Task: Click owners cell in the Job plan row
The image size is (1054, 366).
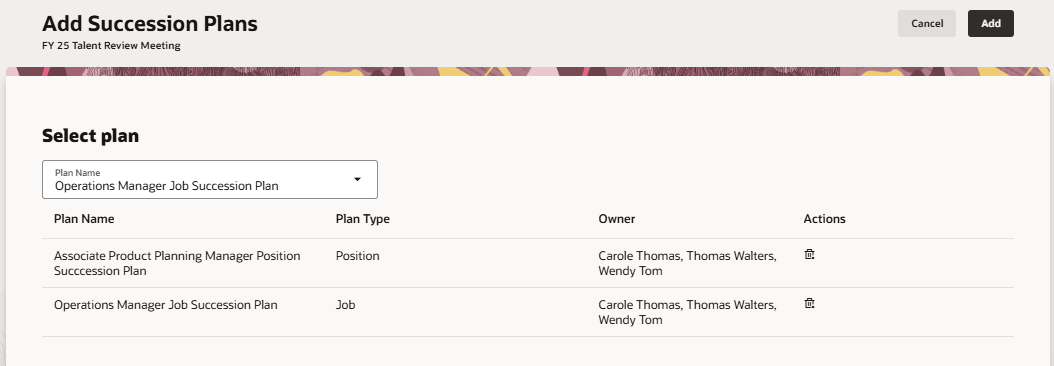Action: tap(688, 312)
